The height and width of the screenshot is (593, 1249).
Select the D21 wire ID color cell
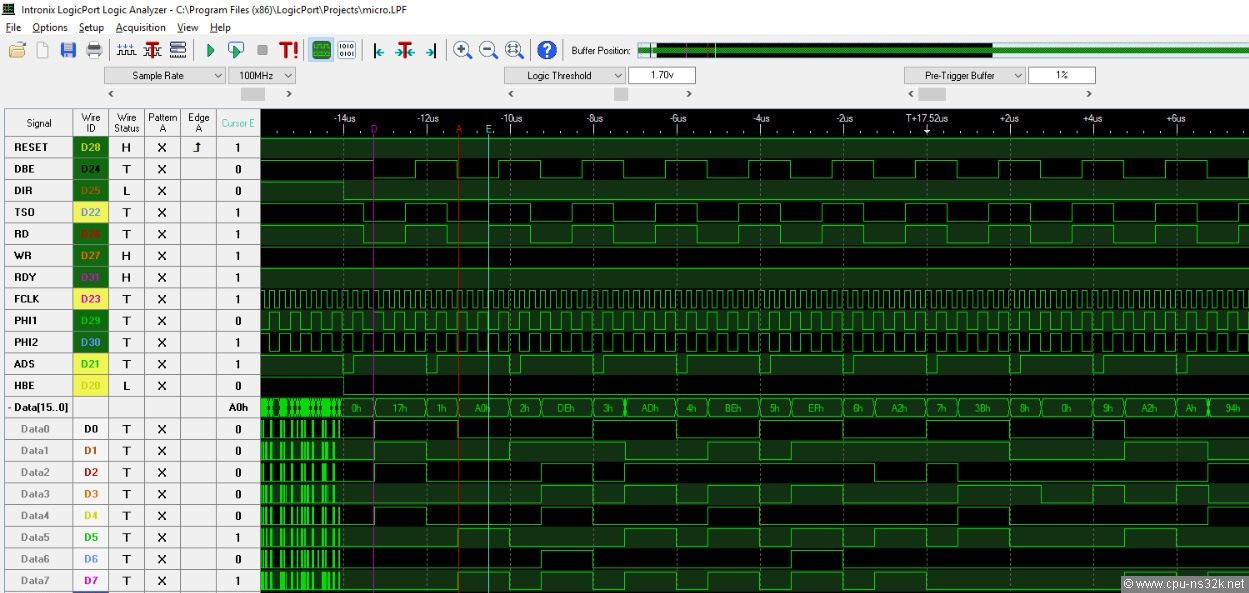(x=91, y=364)
